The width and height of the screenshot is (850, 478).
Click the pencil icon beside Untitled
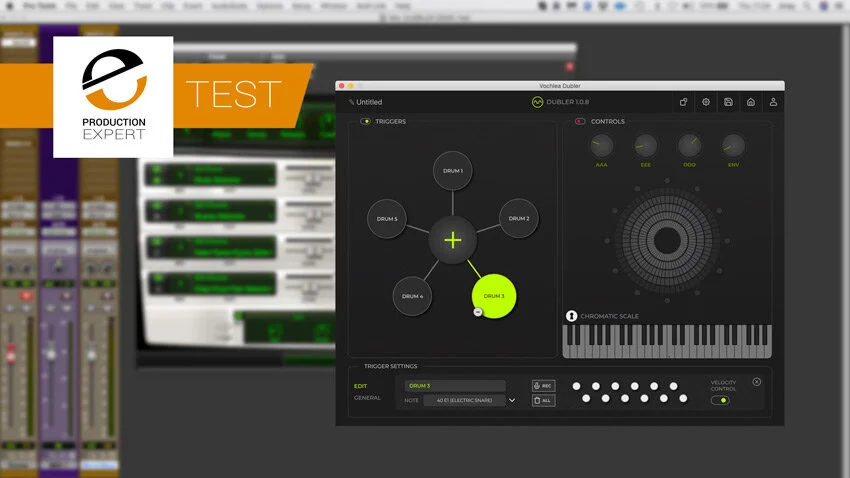tap(351, 102)
